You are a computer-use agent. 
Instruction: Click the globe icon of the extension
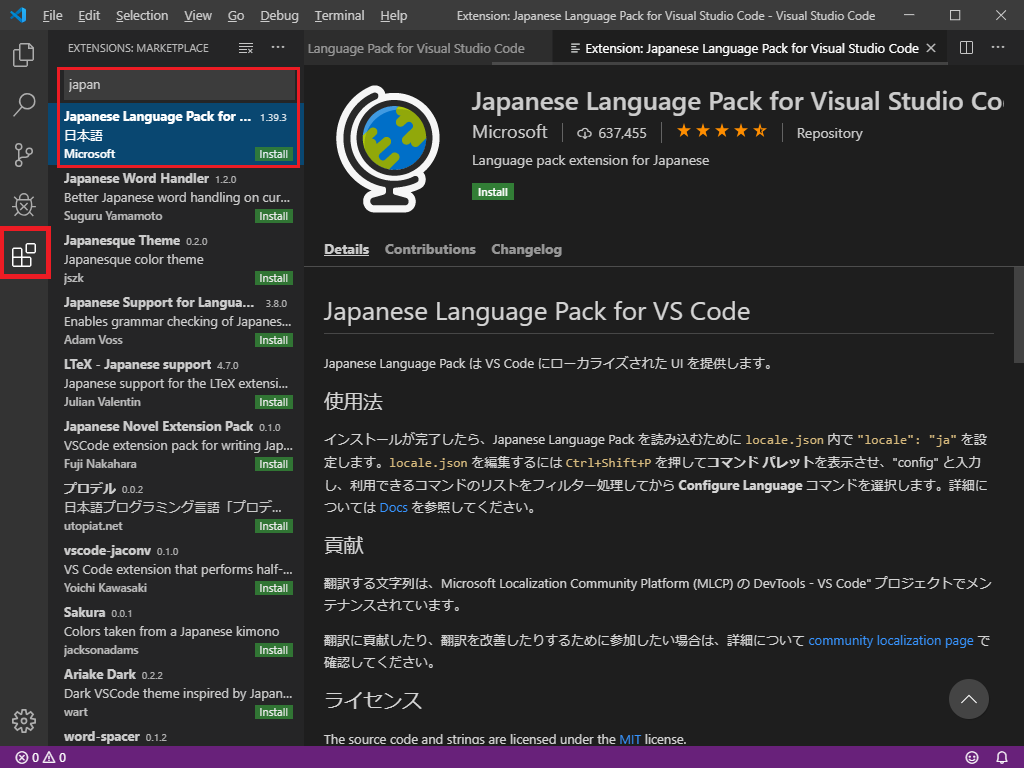[388, 148]
